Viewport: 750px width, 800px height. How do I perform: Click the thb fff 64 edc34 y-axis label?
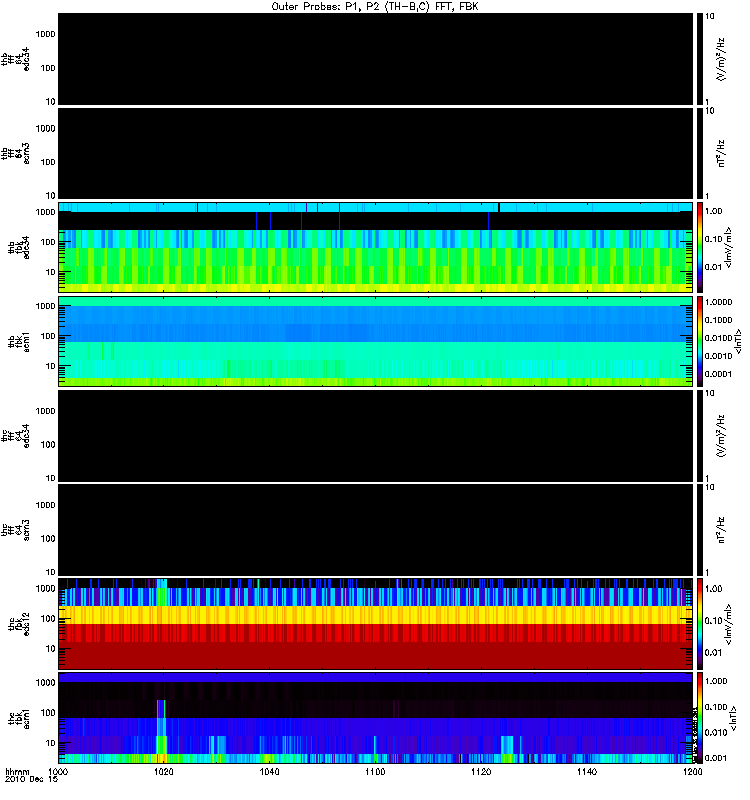15,59
